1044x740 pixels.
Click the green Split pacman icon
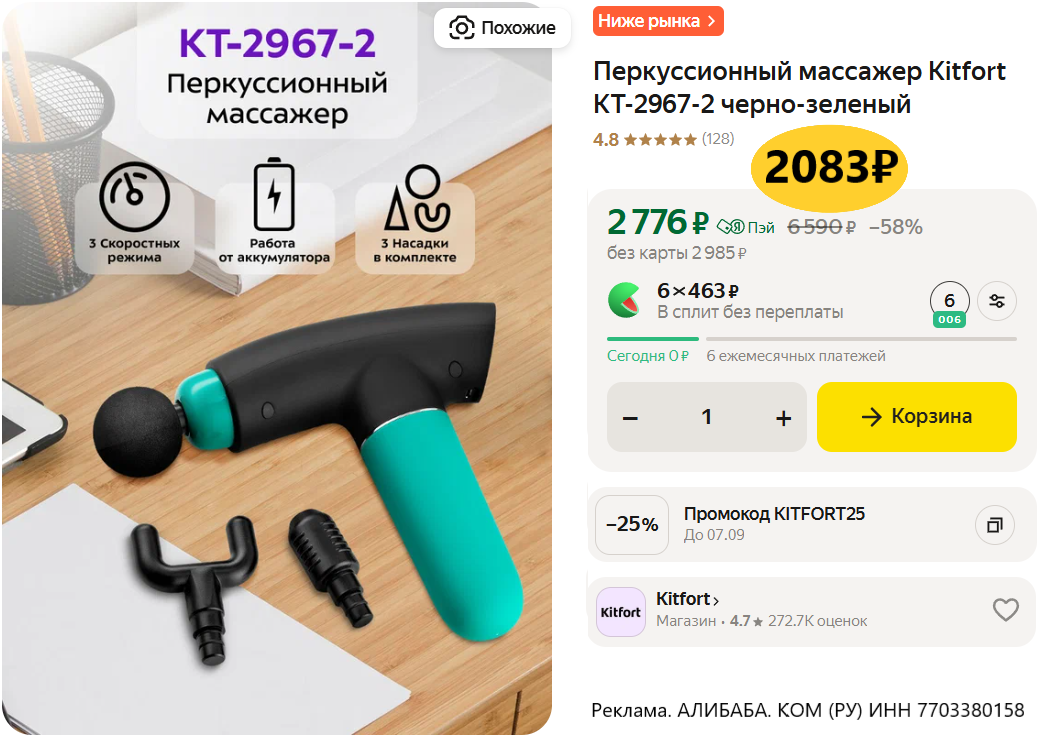coord(624,300)
